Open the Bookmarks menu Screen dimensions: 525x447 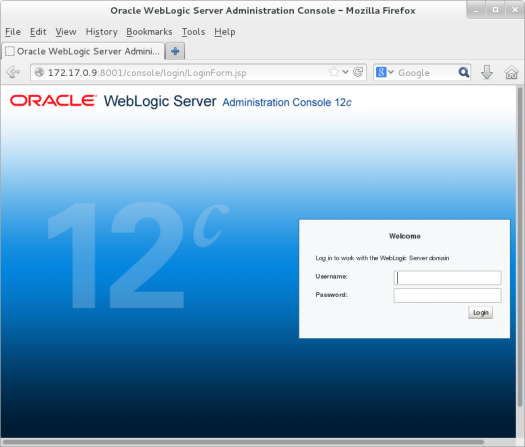[x=149, y=32]
